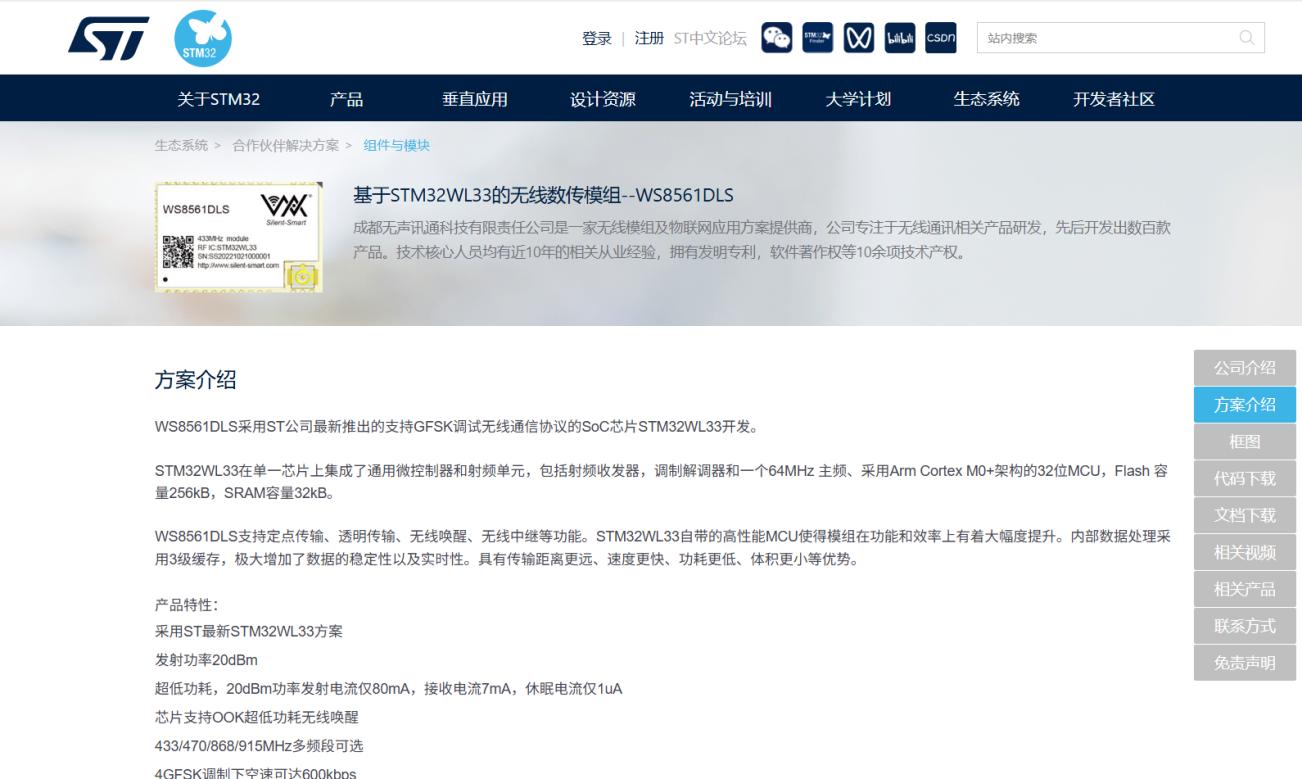Jump to 相关视频 in side navigation

coord(1245,552)
